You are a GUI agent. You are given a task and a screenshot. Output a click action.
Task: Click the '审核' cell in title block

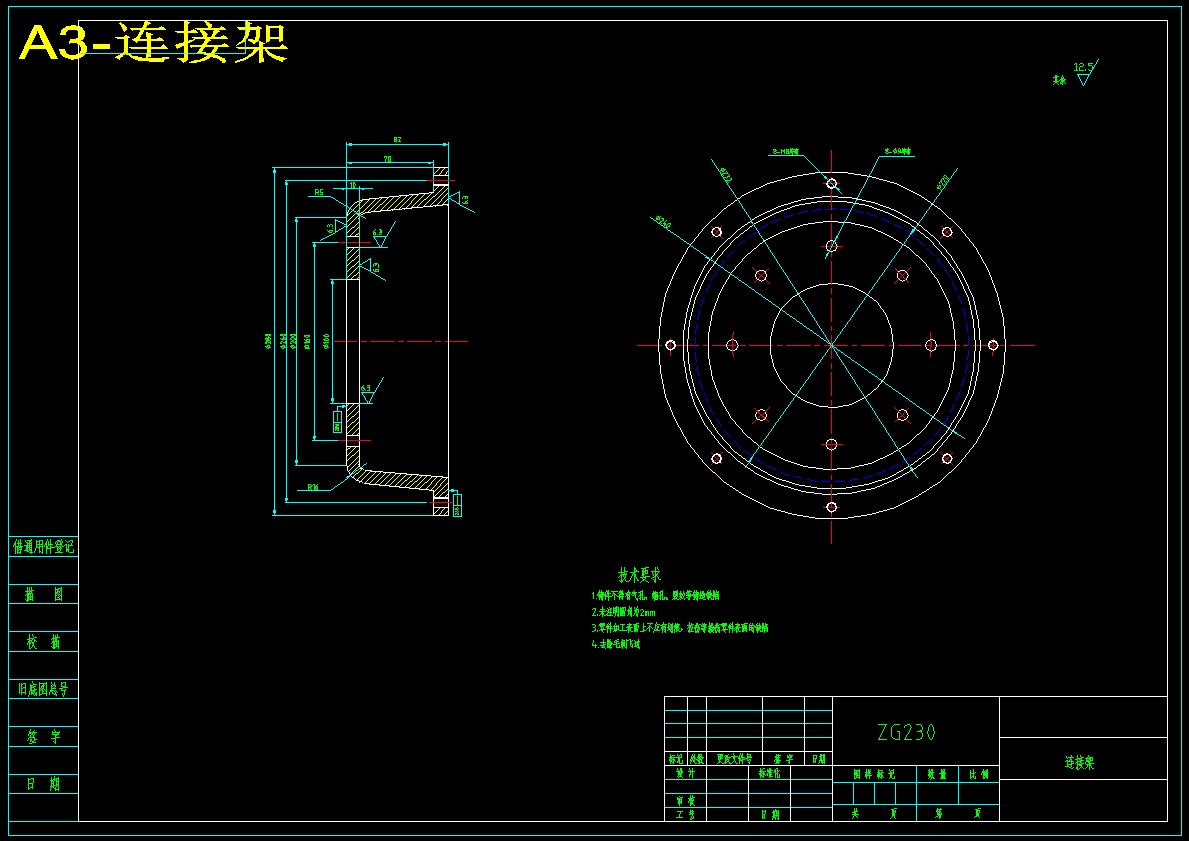685,801
